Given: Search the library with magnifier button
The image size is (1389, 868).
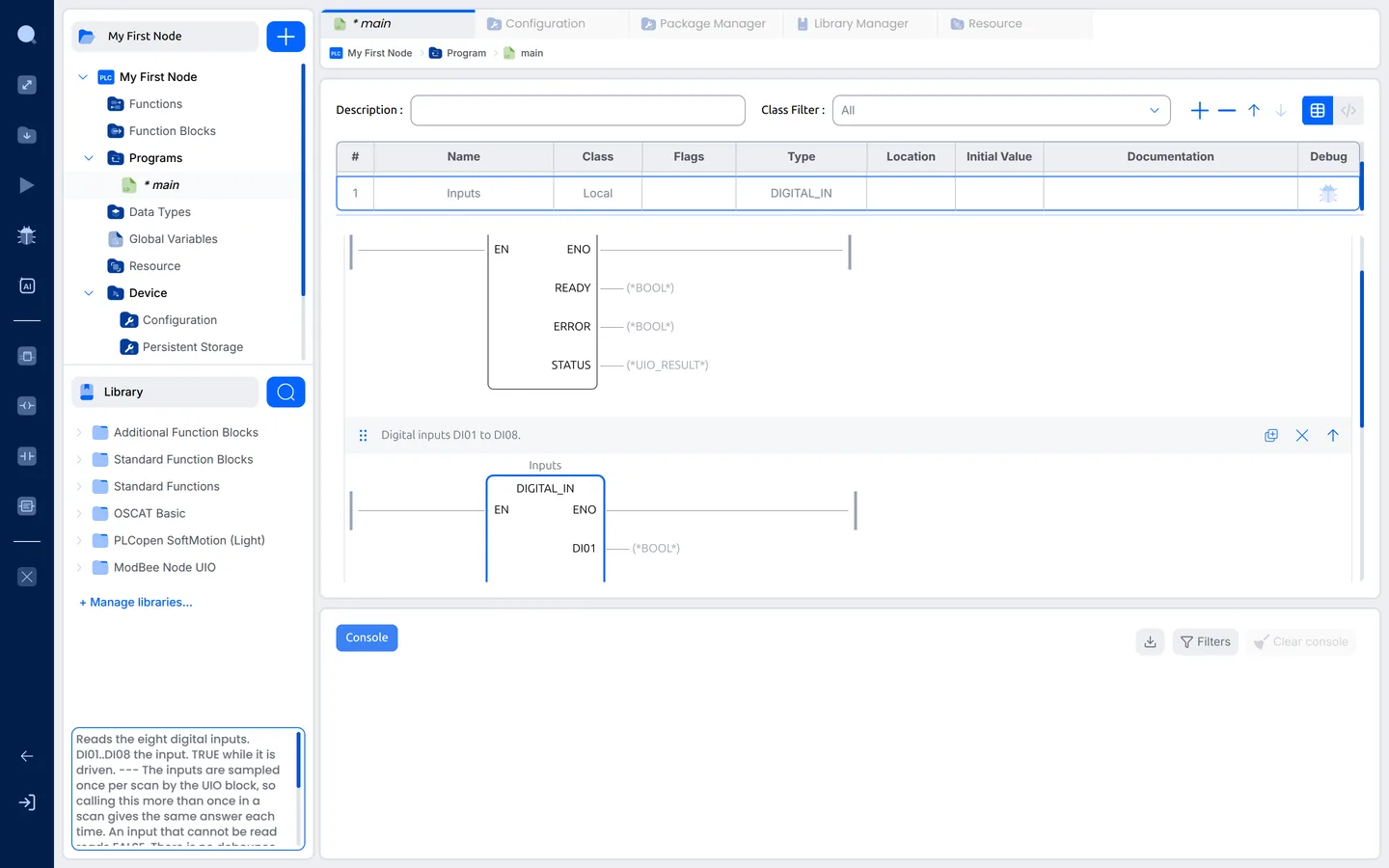Looking at the screenshot, I should 286,392.
